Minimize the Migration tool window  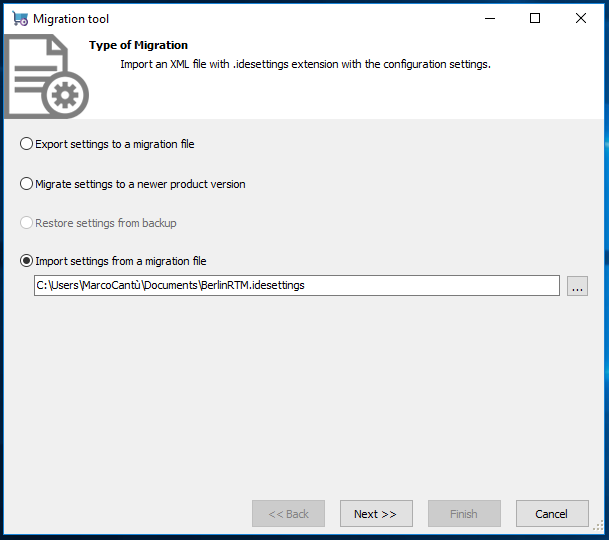(490, 18)
